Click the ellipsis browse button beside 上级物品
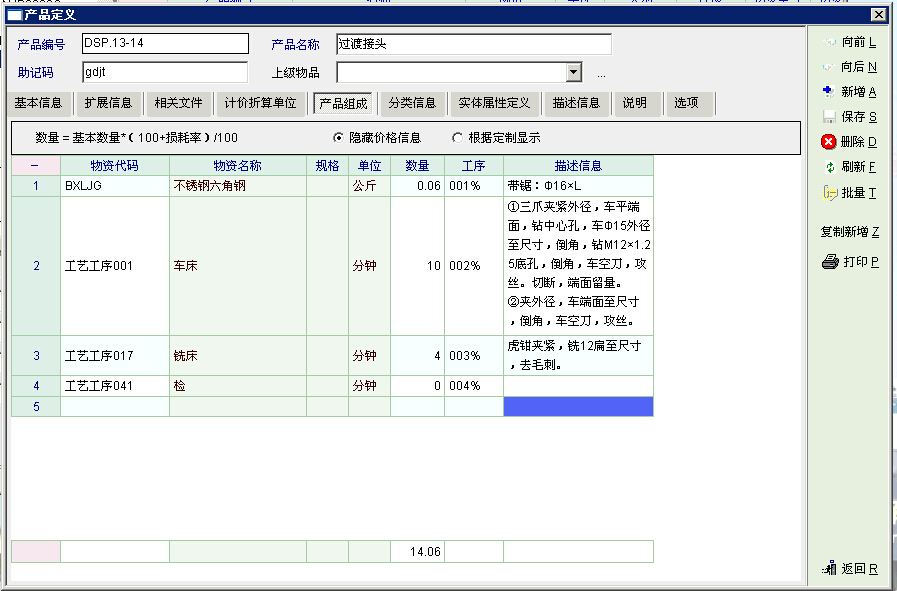Screen dimensions: 897x591 (601, 73)
